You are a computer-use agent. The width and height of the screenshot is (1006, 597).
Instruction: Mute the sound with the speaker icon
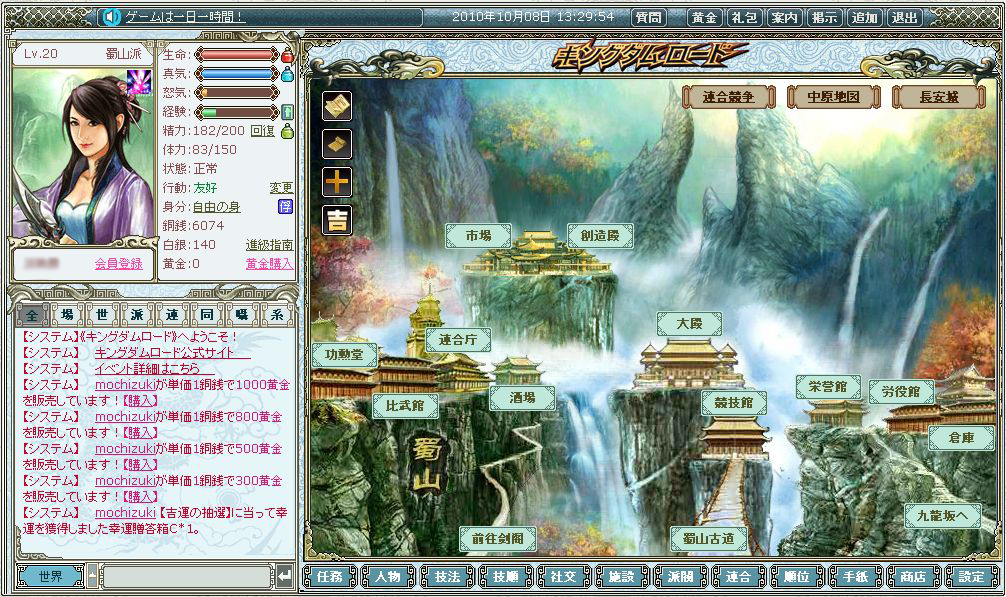point(111,17)
